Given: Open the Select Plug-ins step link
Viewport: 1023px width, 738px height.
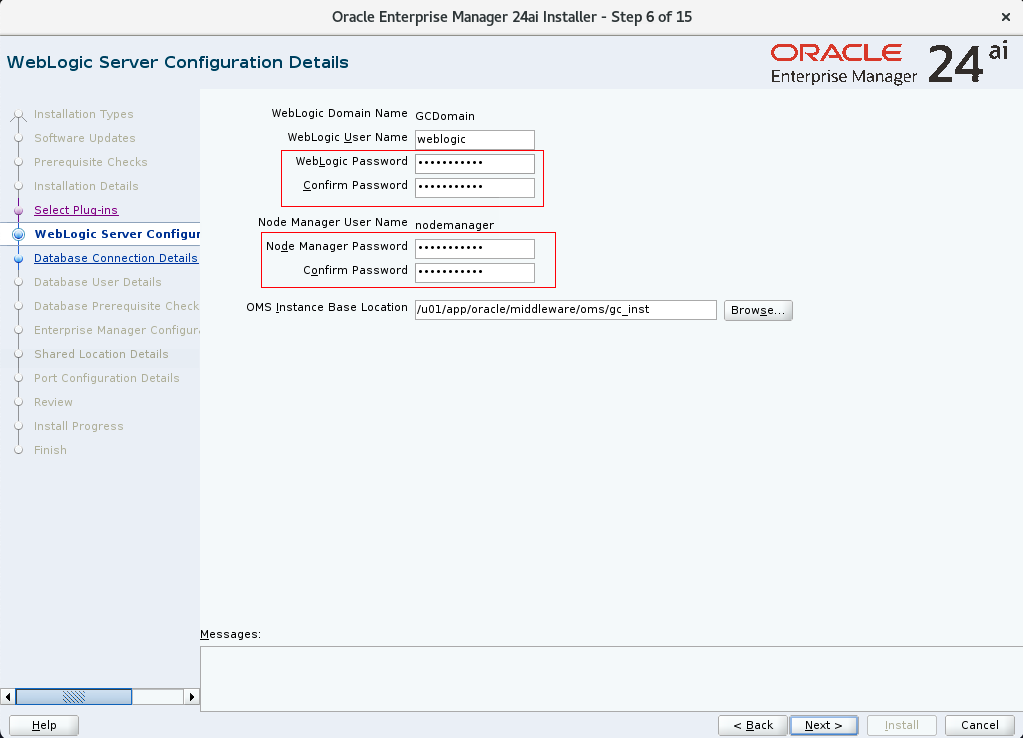Looking at the screenshot, I should tap(76, 210).
